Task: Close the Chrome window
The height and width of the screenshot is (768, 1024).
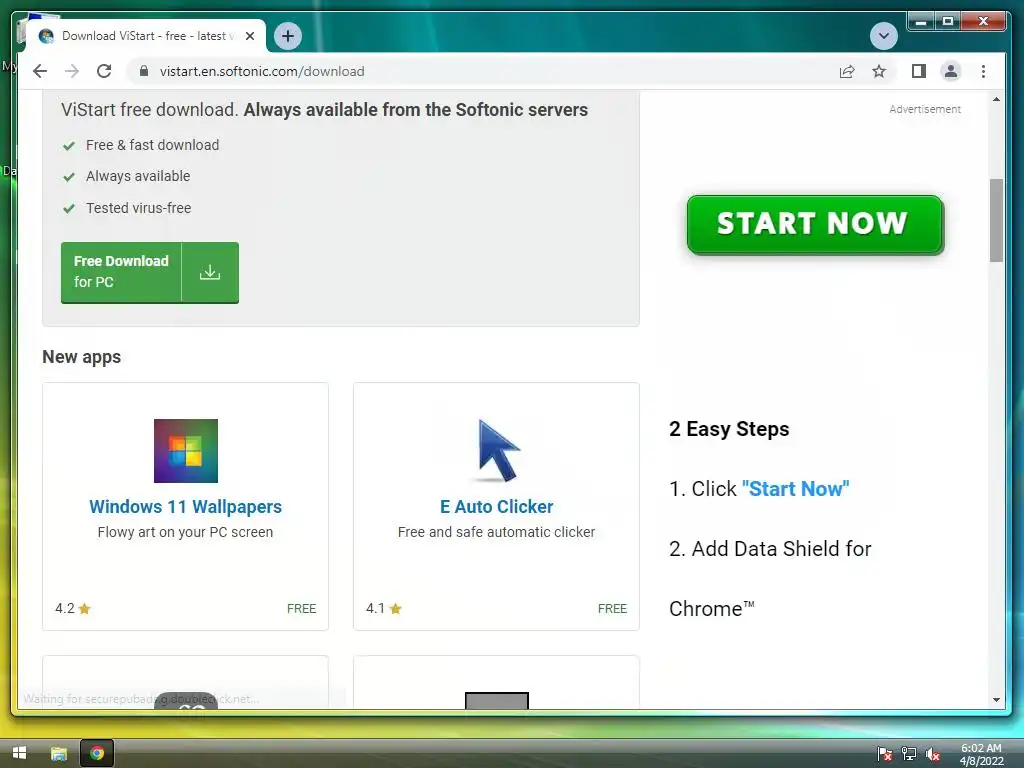Action: pos(984,22)
